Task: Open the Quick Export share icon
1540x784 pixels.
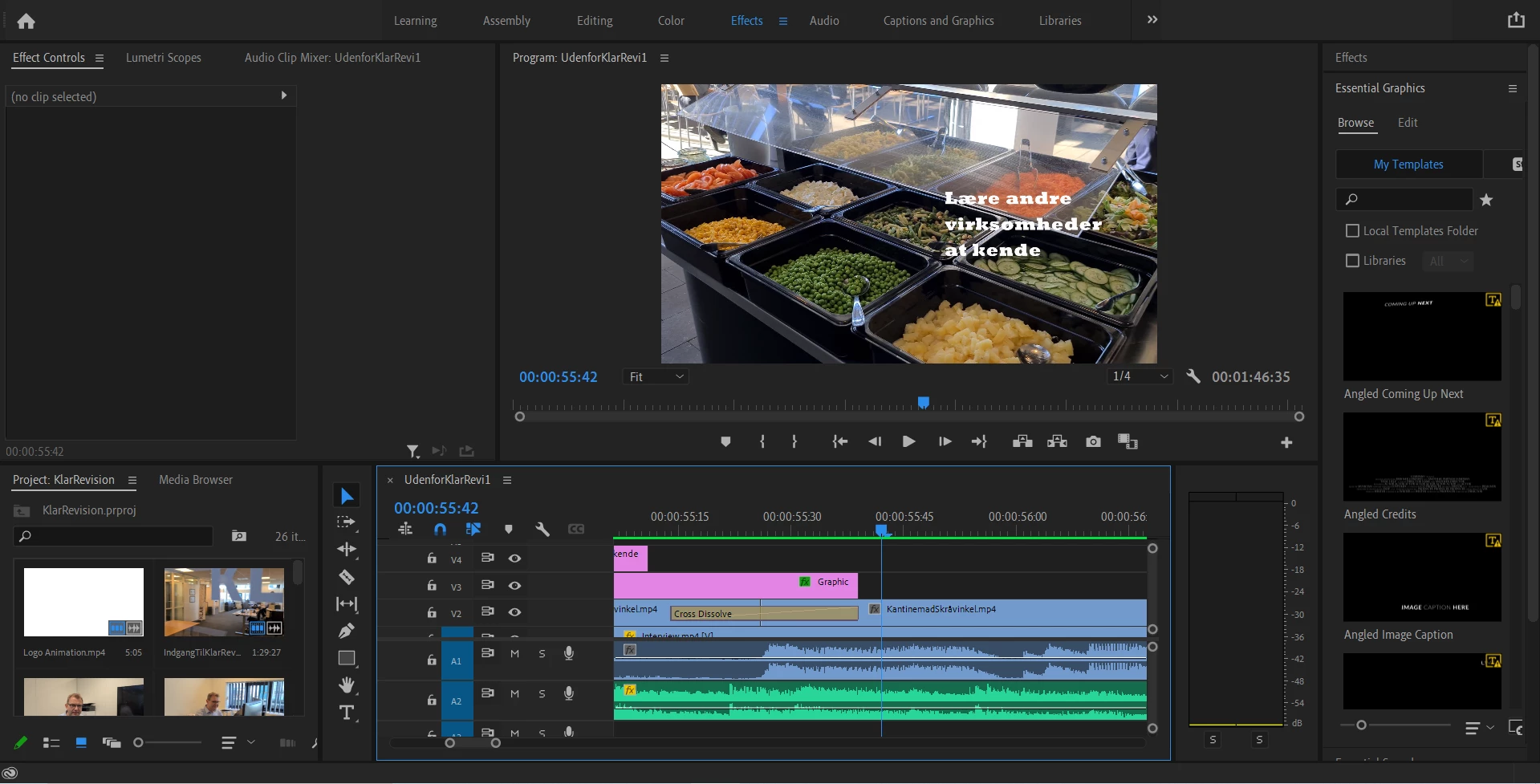Action: pyautogui.click(x=1515, y=20)
